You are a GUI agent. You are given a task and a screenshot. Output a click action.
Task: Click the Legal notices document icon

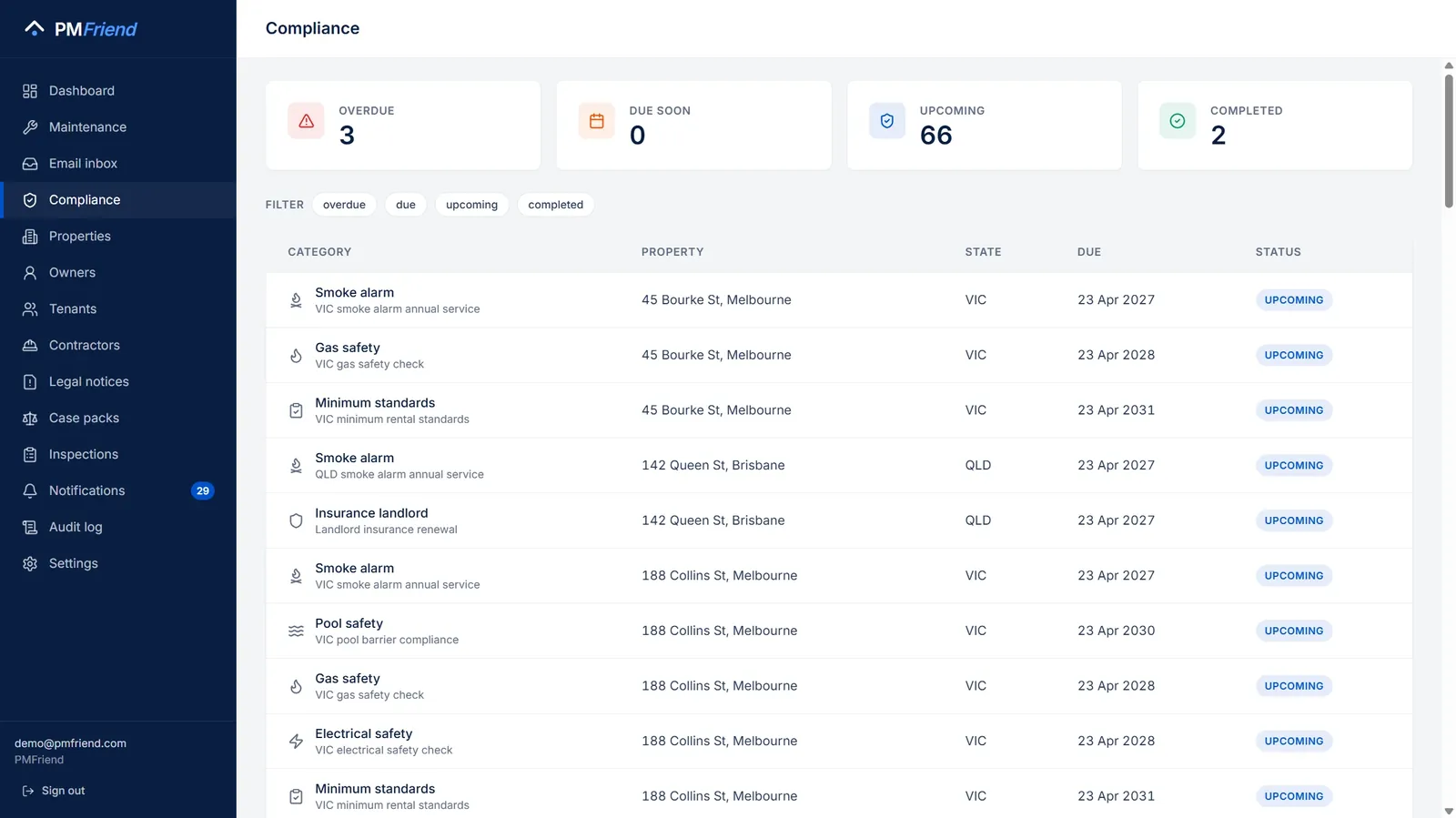[30, 382]
